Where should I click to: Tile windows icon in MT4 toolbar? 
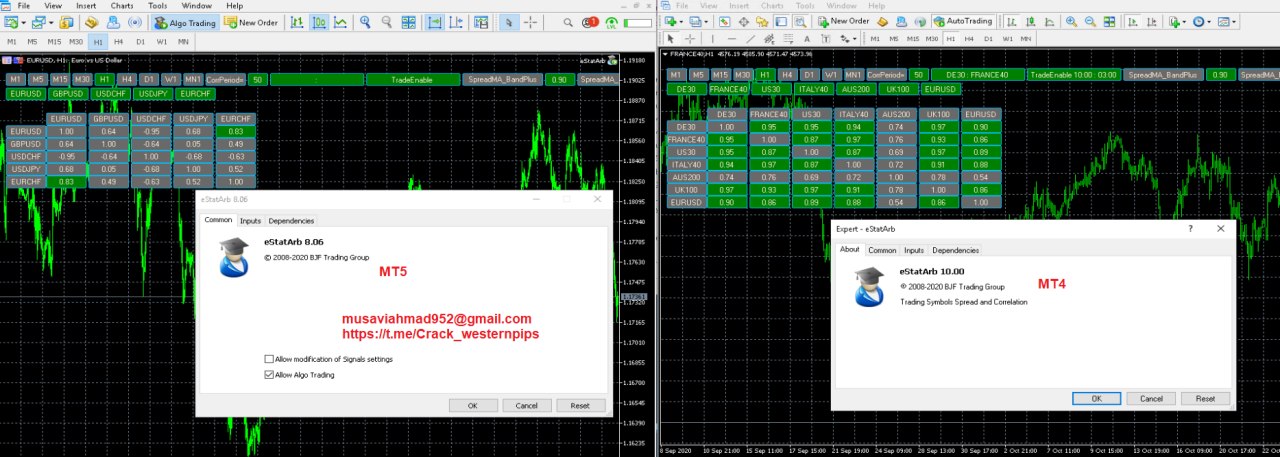point(1109,21)
